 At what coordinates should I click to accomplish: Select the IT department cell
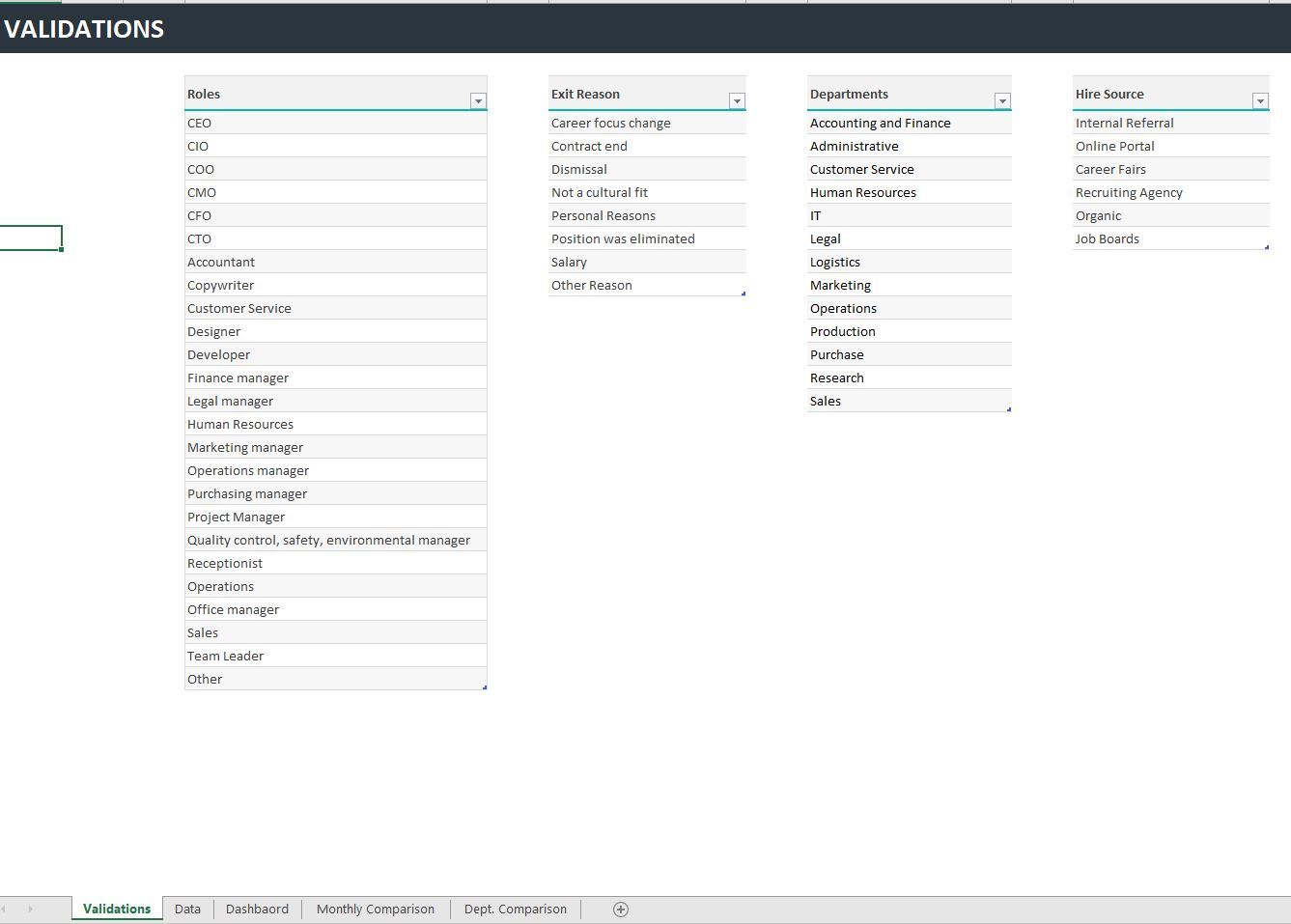tap(910, 215)
